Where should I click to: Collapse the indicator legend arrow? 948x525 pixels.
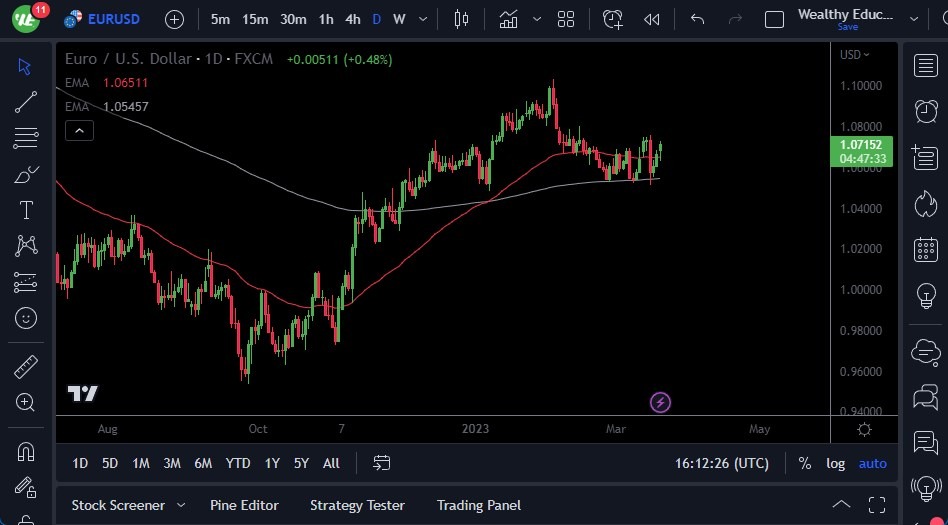tap(79, 130)
